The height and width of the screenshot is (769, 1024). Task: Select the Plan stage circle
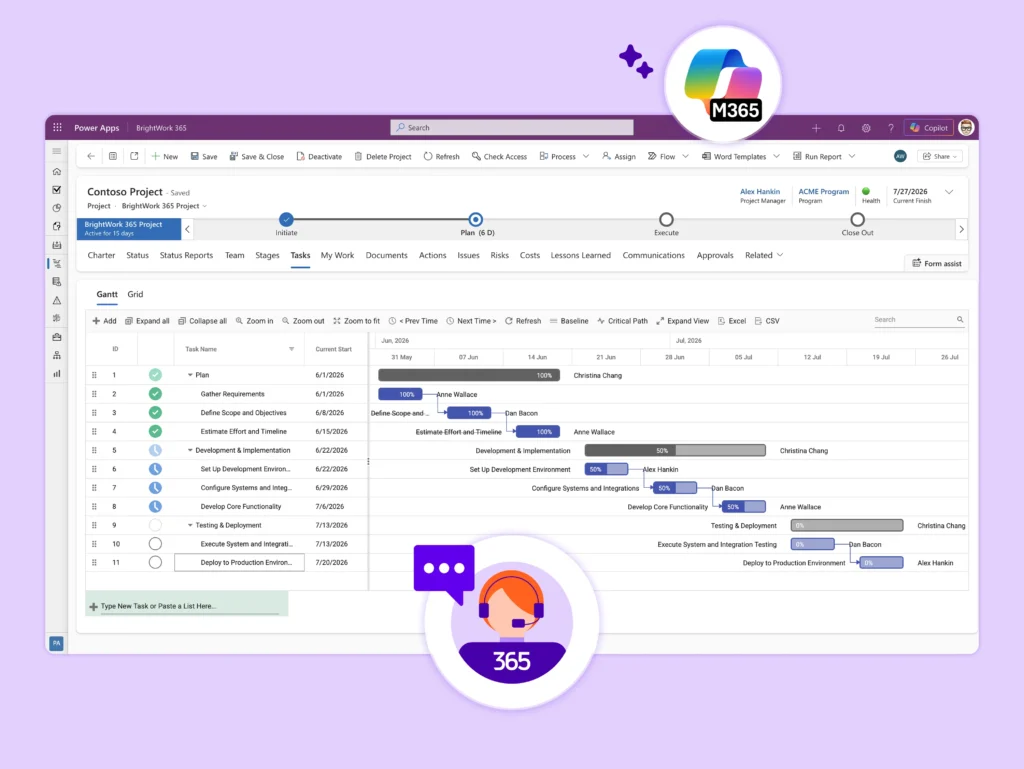click(475, 219)
